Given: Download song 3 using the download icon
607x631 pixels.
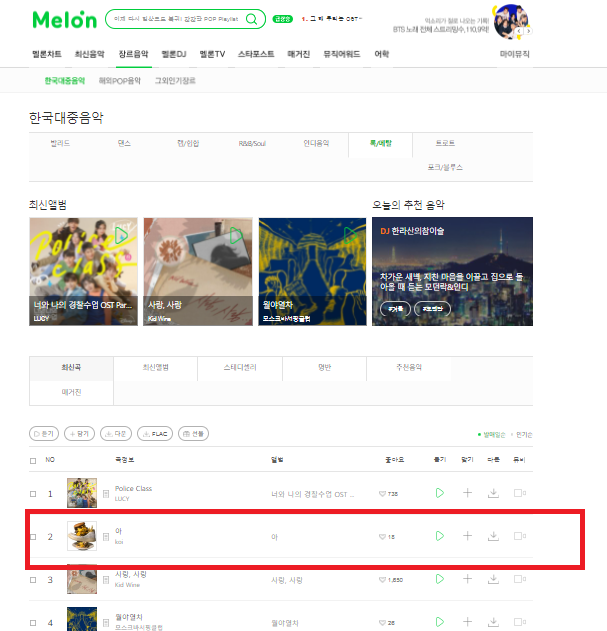Looking at the screenshot, I should click(x=493, y=579).
